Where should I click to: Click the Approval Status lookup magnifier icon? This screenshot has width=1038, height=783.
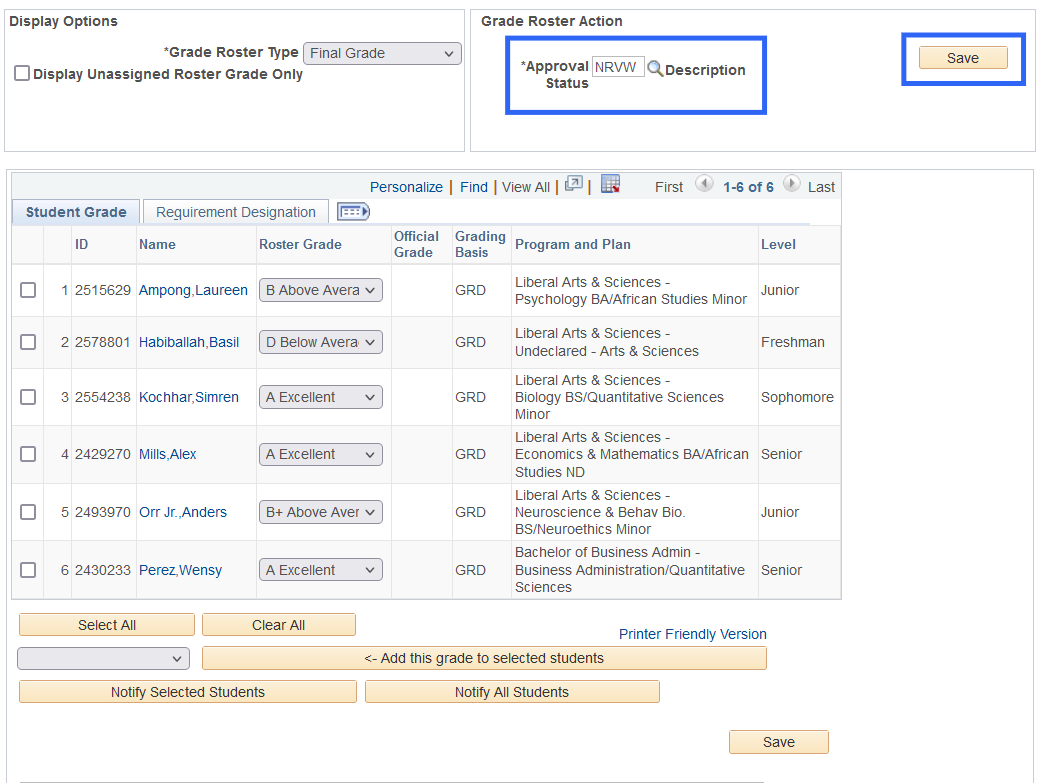[x=655, y=69]
